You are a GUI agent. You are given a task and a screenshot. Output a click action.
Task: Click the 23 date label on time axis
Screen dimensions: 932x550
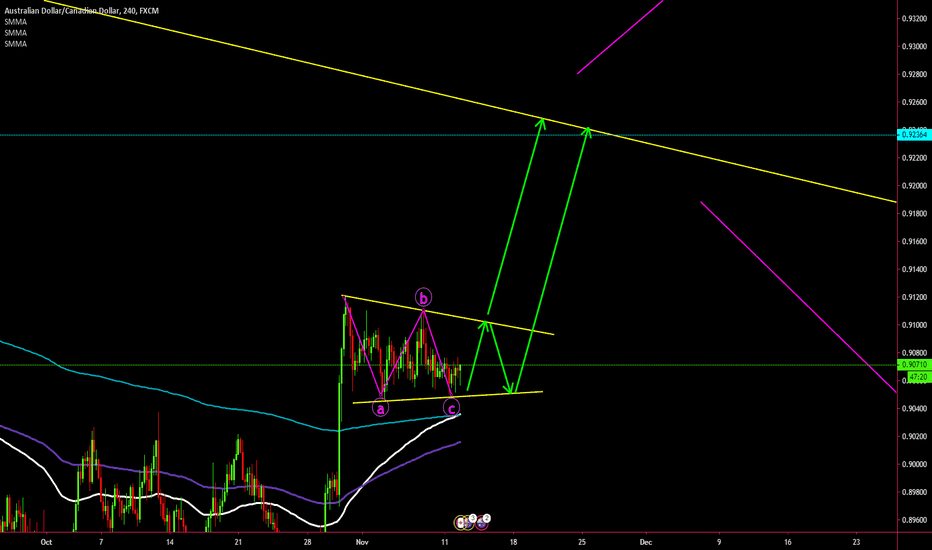[857, 542]
